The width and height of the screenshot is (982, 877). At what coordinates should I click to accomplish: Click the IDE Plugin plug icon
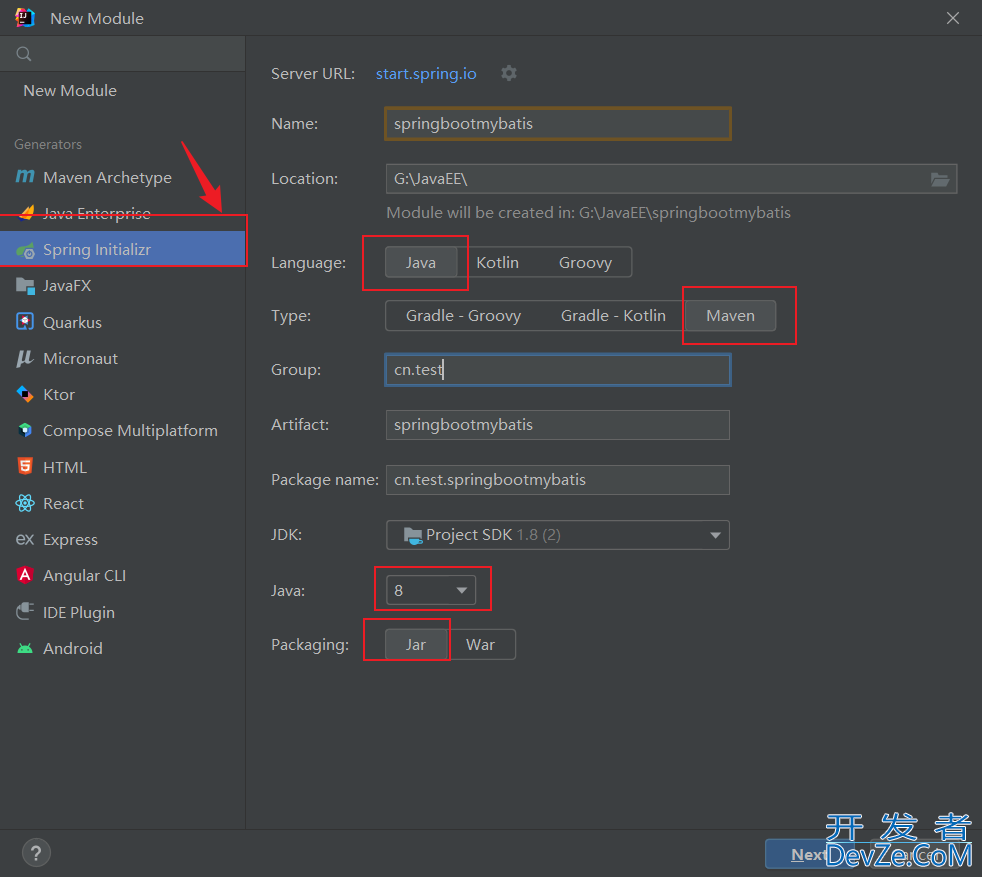[25, 611]
